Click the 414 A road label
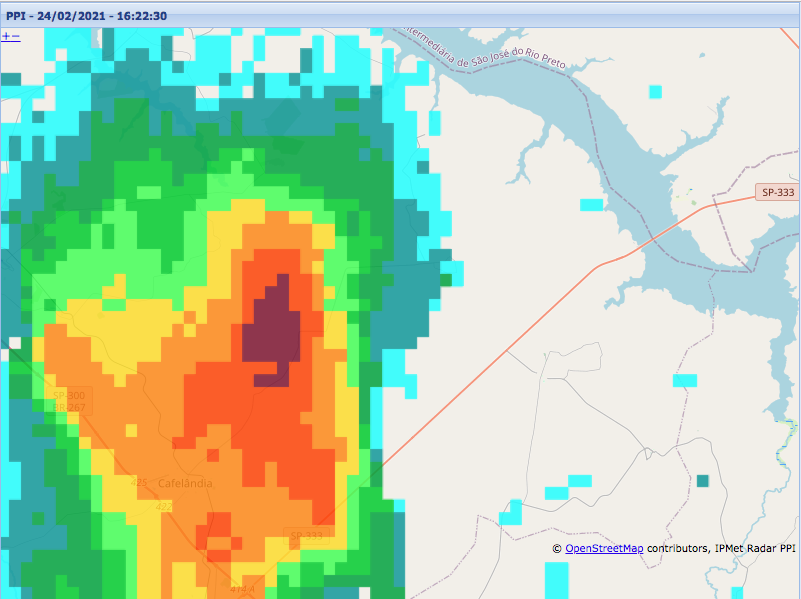Viewport: 801px width, 599px height. 243,591
